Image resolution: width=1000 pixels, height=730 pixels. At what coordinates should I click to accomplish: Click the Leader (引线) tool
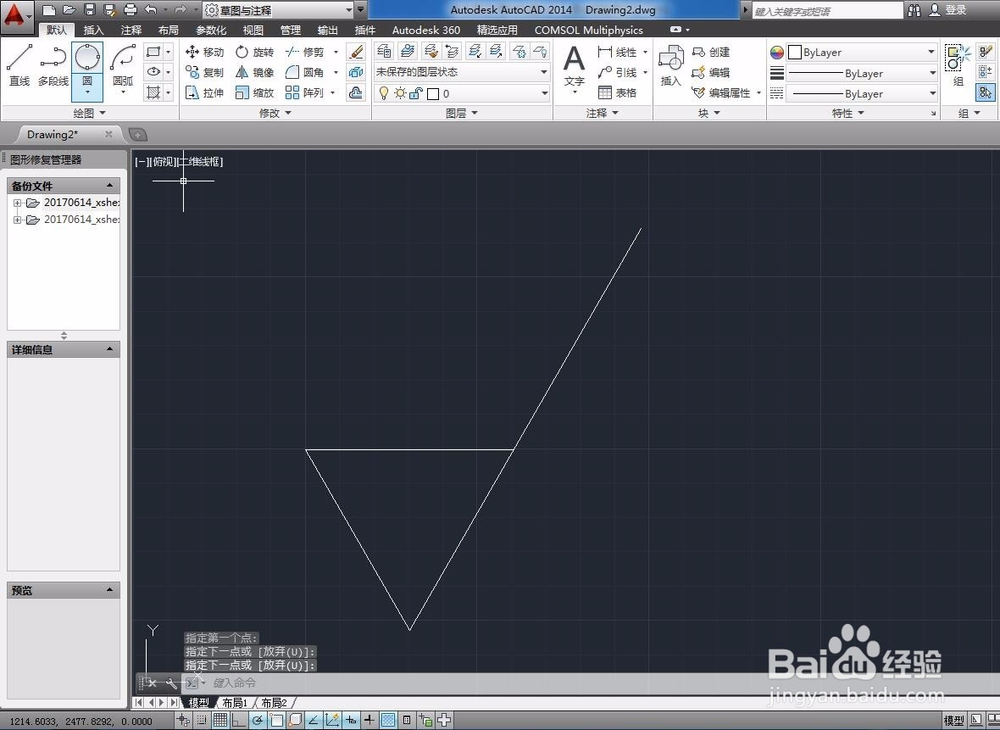pos(617,72)
